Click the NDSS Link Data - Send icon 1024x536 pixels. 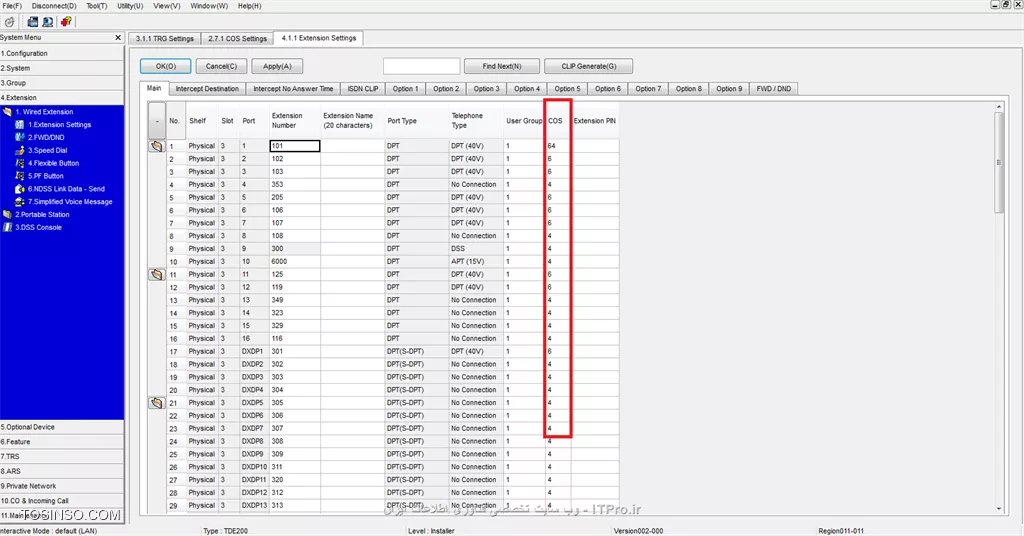pyautogui.click(x=20, y=189)
